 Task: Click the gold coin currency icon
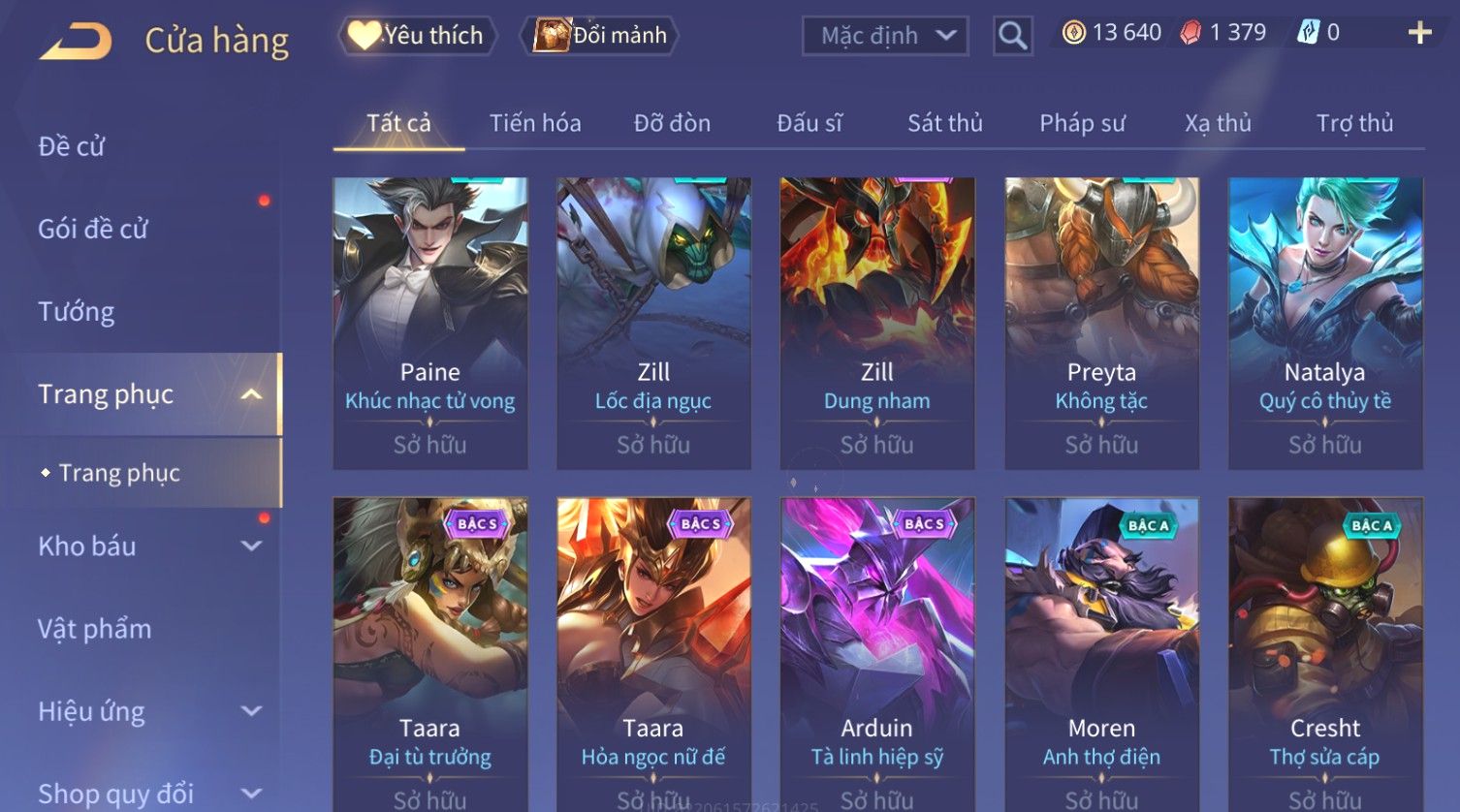click(x=1073, y=33)
